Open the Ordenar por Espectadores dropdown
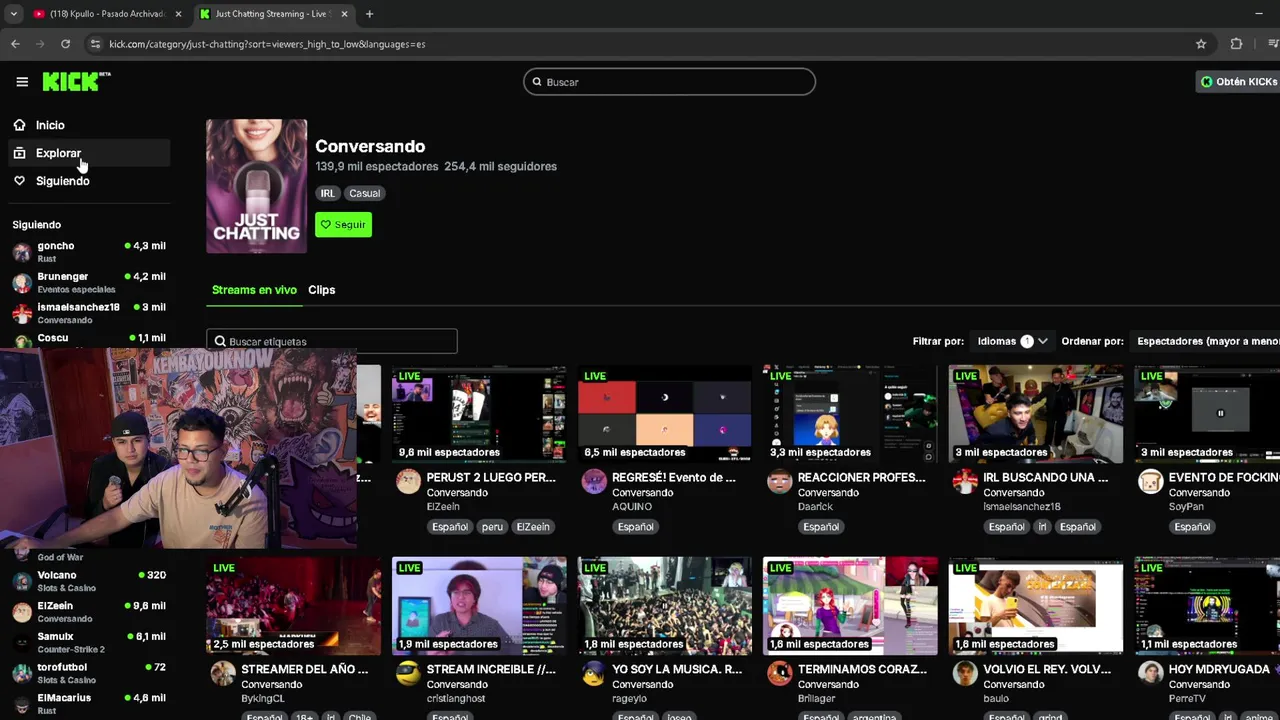Screen dimensions: 1280x720 (x=1207, y=341)
